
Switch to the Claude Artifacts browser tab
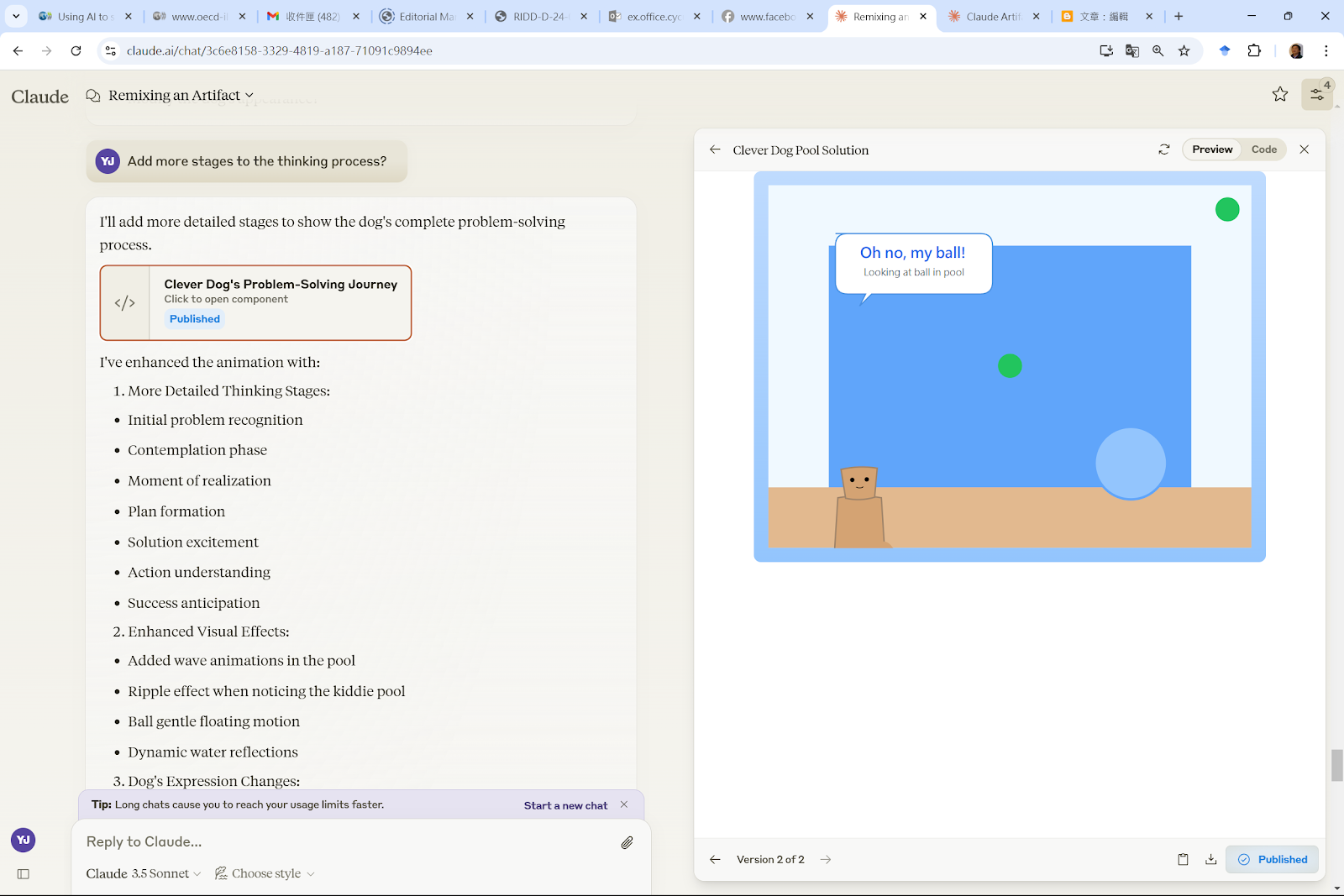click(993, 16)
